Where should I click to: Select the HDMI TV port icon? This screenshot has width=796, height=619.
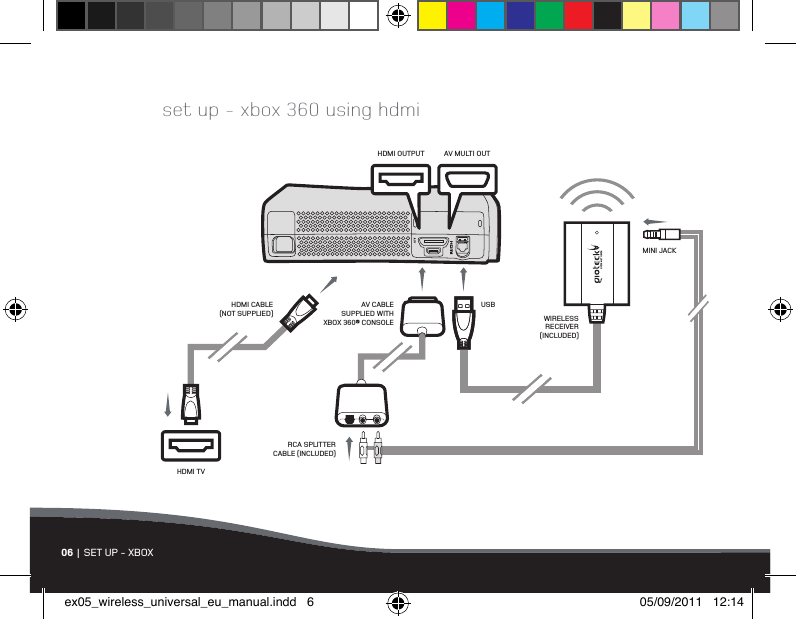pyautogui.click(x=191, y=446)
